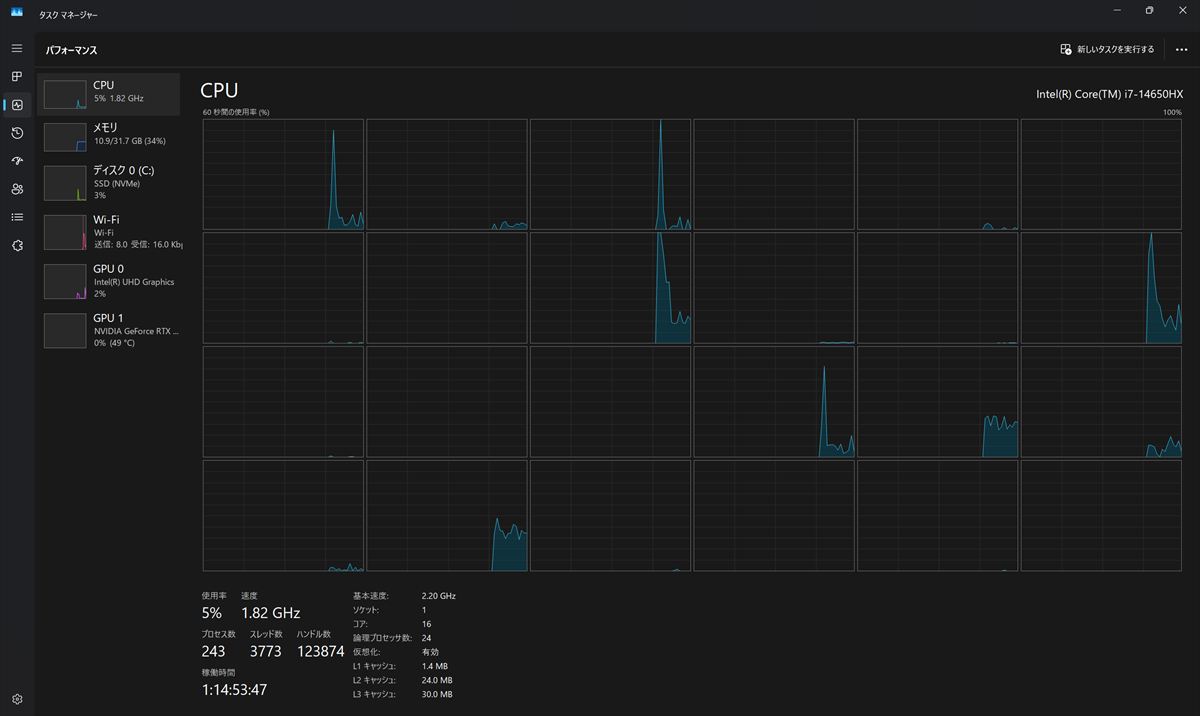This screenshot has width=1200, height=716.
Task: Switch to the Processes page icon
Action: (17, 76)
